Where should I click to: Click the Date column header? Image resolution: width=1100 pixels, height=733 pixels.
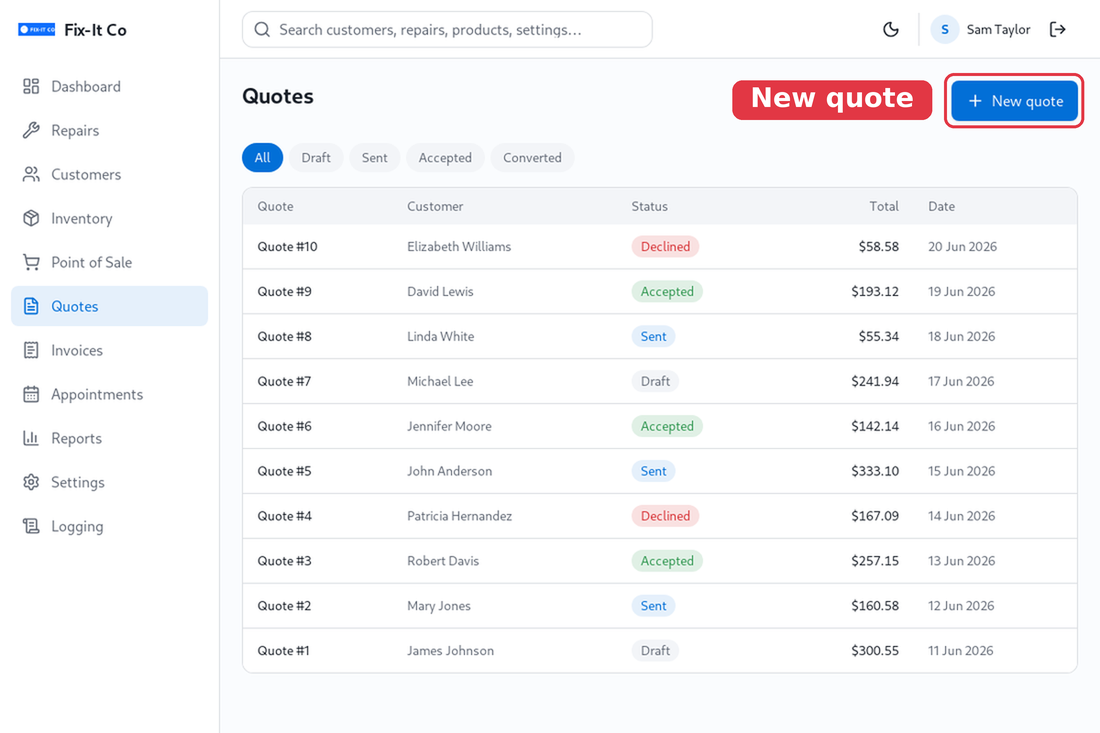(941, 206)
